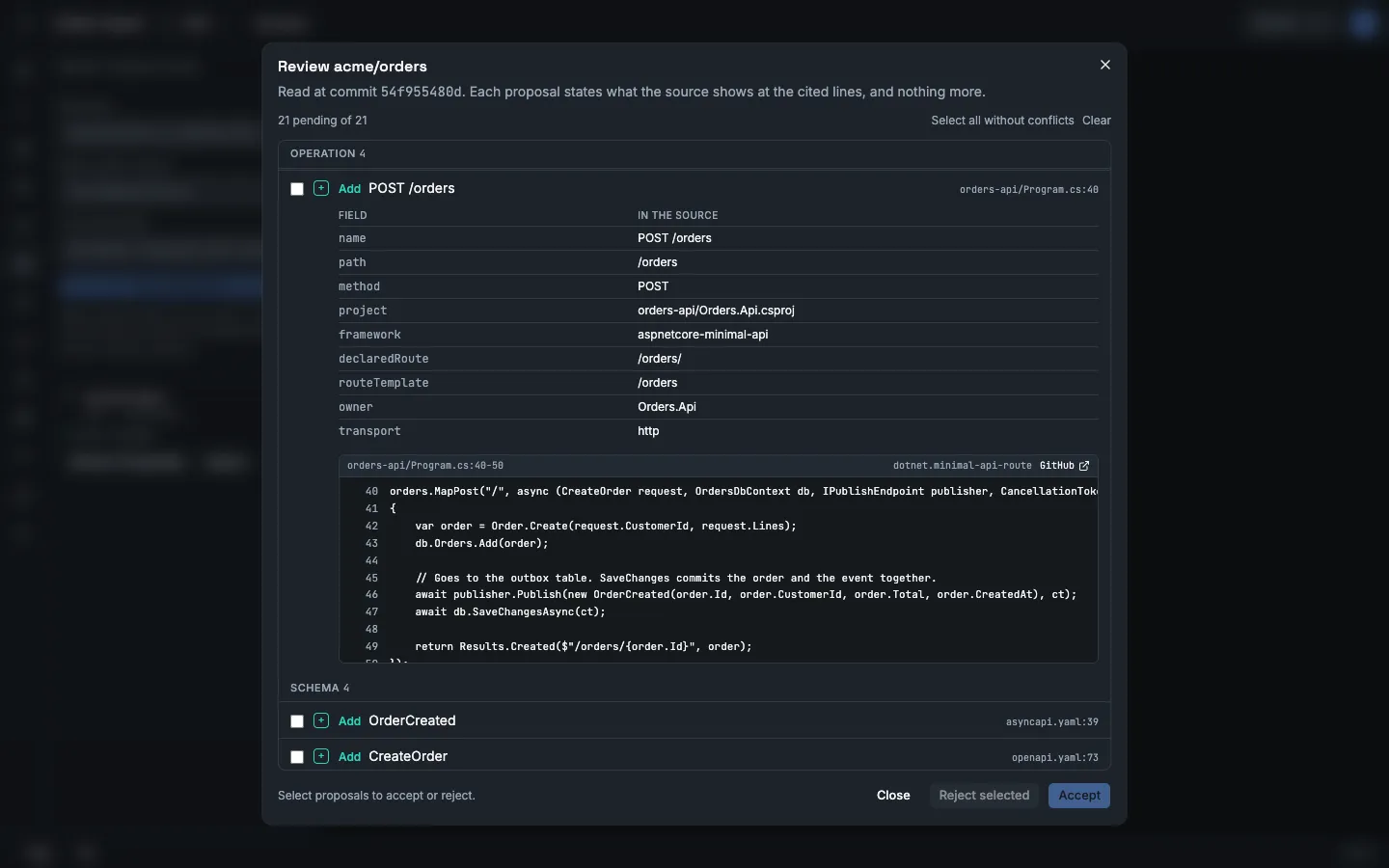This screenshot has height=868, width=1389.
Task: Click code line 40 orders.MapPost
Action: (x=743, y=492)
